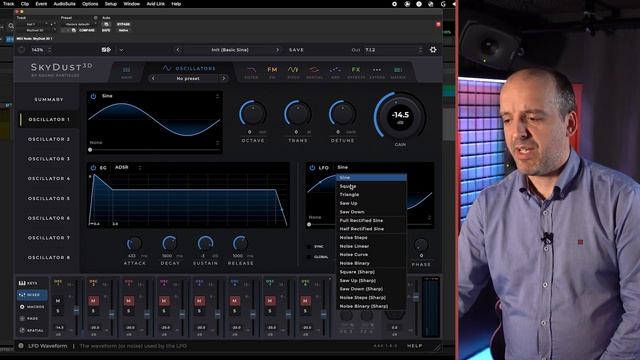Unmute OSC 2 in the mixer

93,301
